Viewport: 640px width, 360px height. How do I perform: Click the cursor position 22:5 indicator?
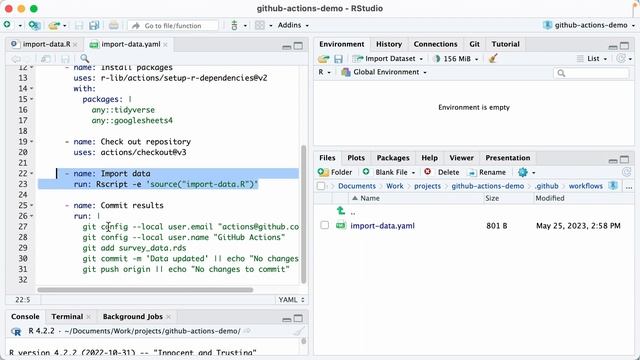coord(23,300)
